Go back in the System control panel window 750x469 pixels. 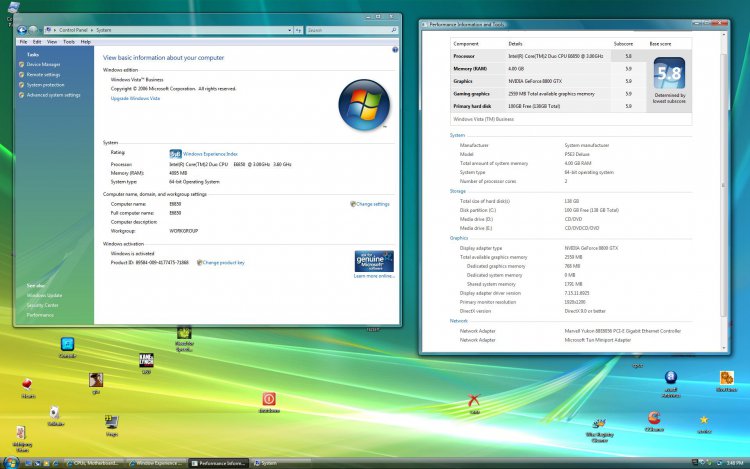(x=22, y=30)
